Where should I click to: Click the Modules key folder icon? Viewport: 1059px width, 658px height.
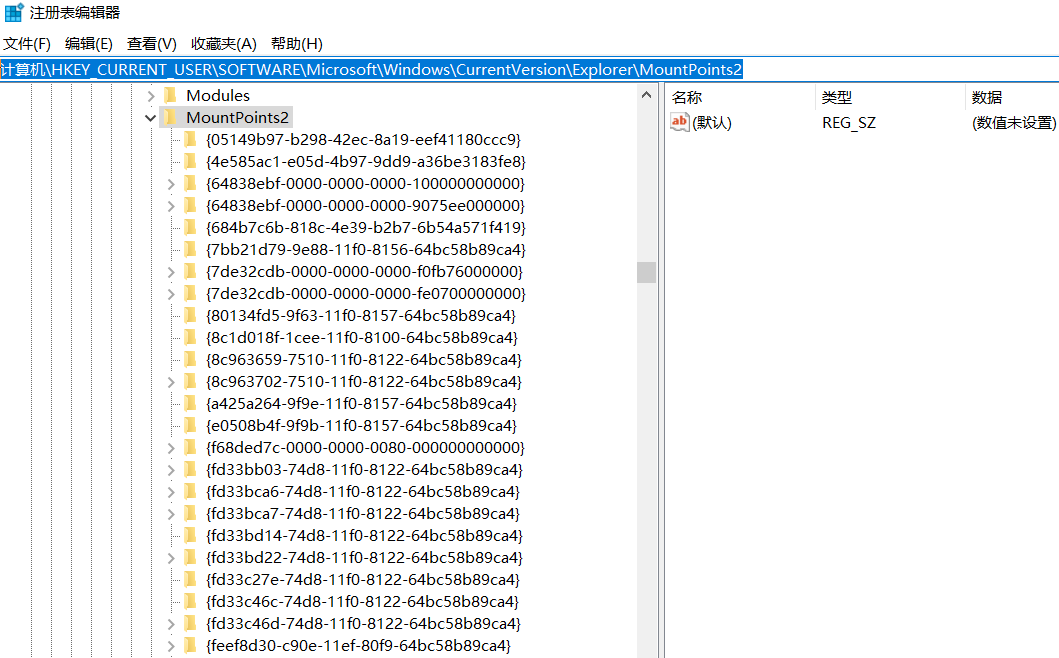point(170,96)
